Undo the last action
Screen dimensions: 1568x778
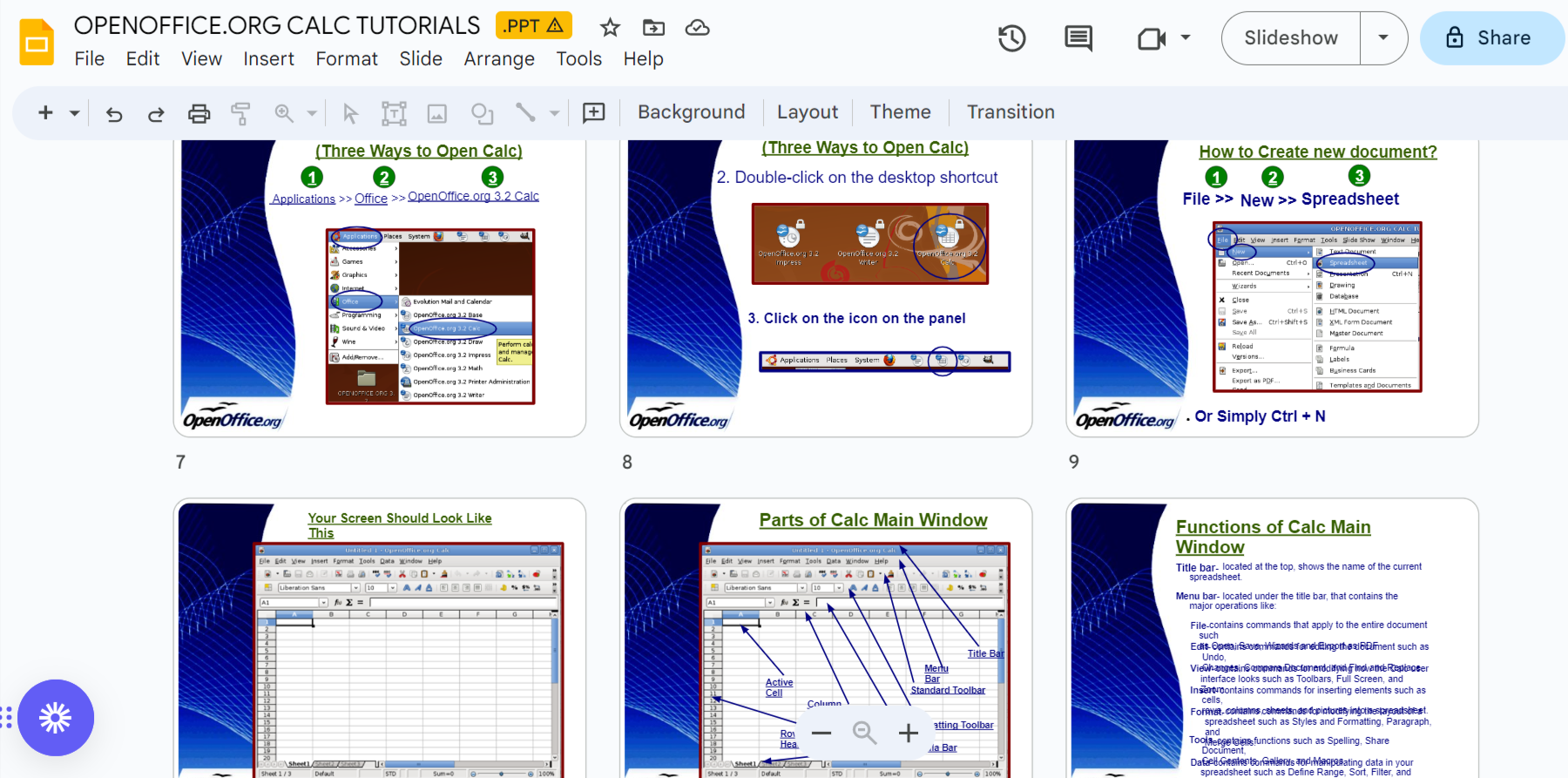point(114,113)
